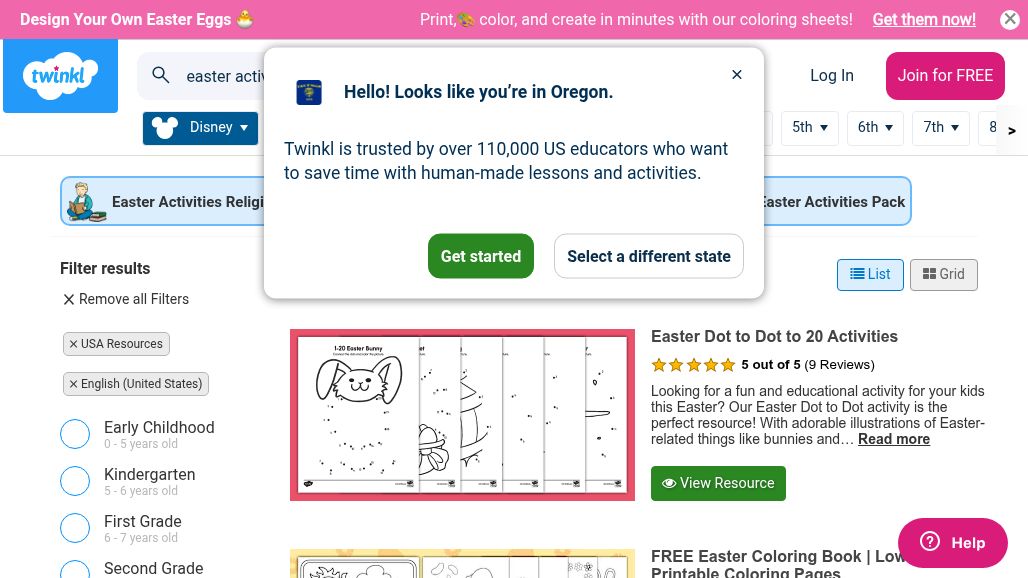This screenshot has width=1028, height=578.
Task: Dismiss the pink Easter promo banner
Action: (1010, 19)
